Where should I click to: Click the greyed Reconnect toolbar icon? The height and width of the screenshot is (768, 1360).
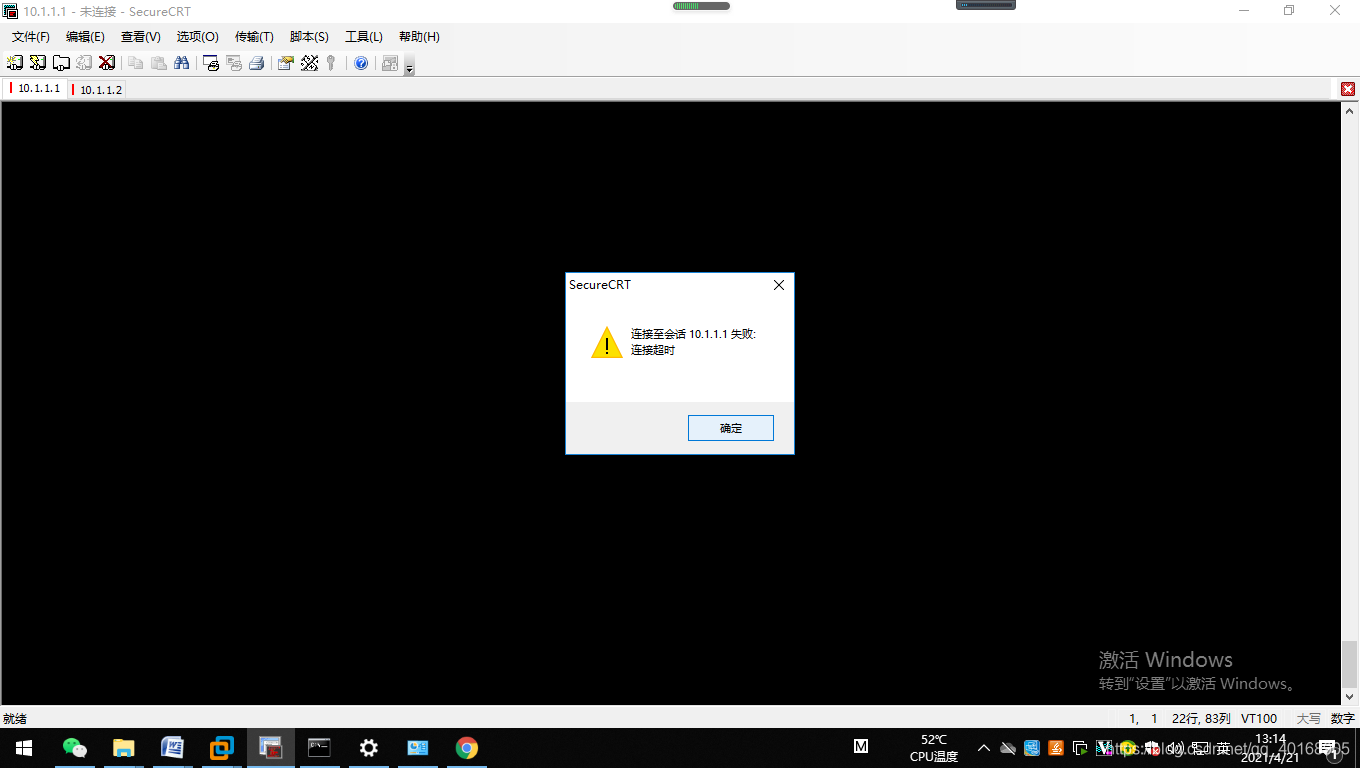coord(84,63)
